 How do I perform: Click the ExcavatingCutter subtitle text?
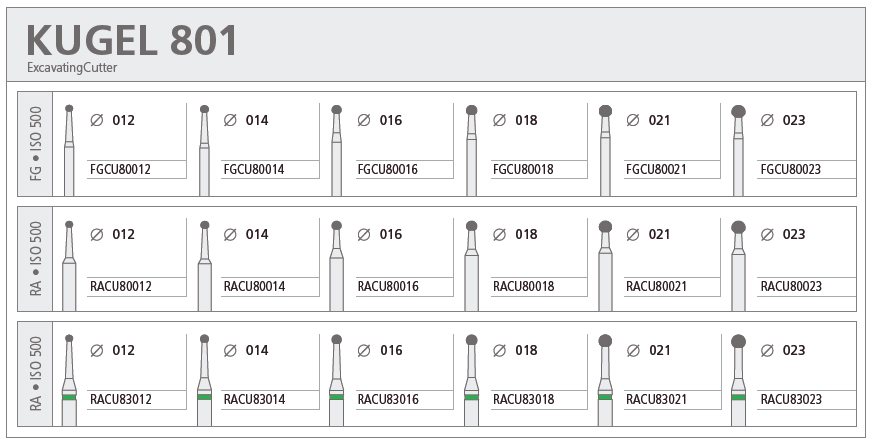72,68
